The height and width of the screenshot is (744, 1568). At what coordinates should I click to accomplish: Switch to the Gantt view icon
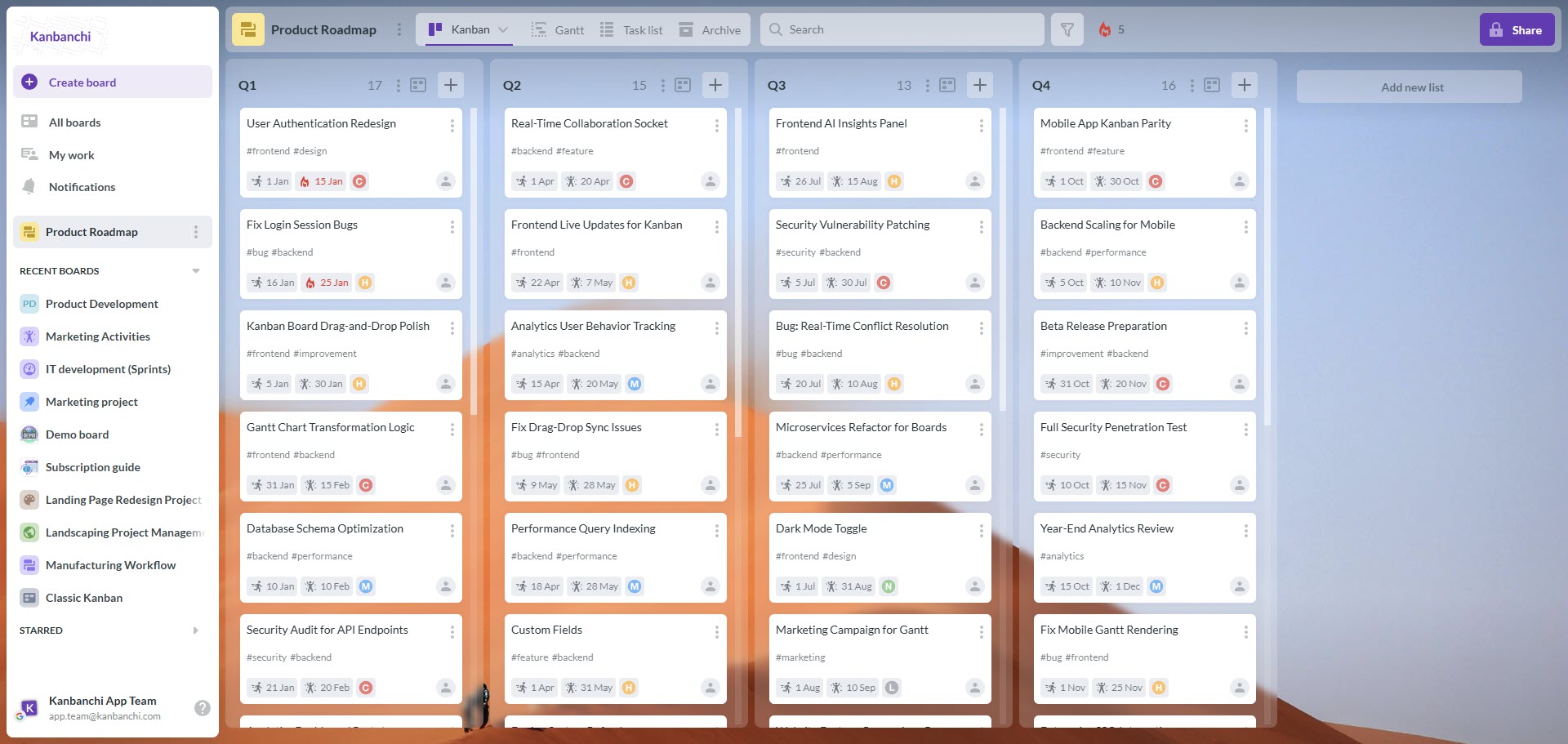click(540, 29)
